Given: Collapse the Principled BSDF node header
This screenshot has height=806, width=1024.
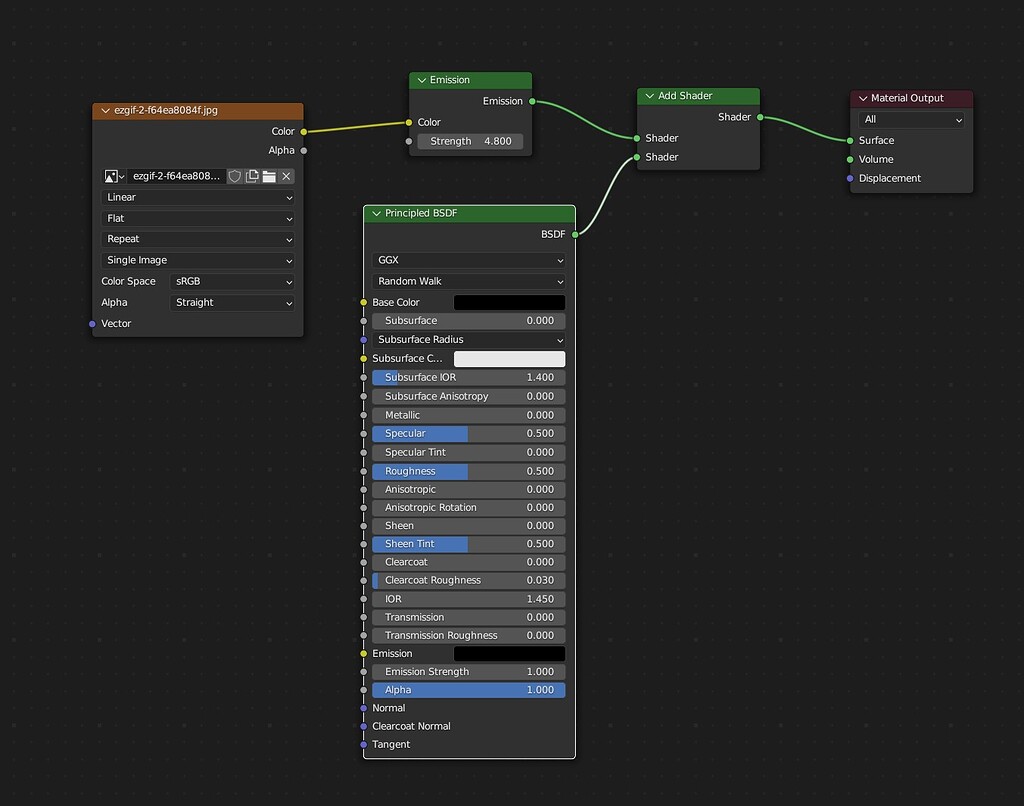Looking at the screenshot, I should coord(376,213).
